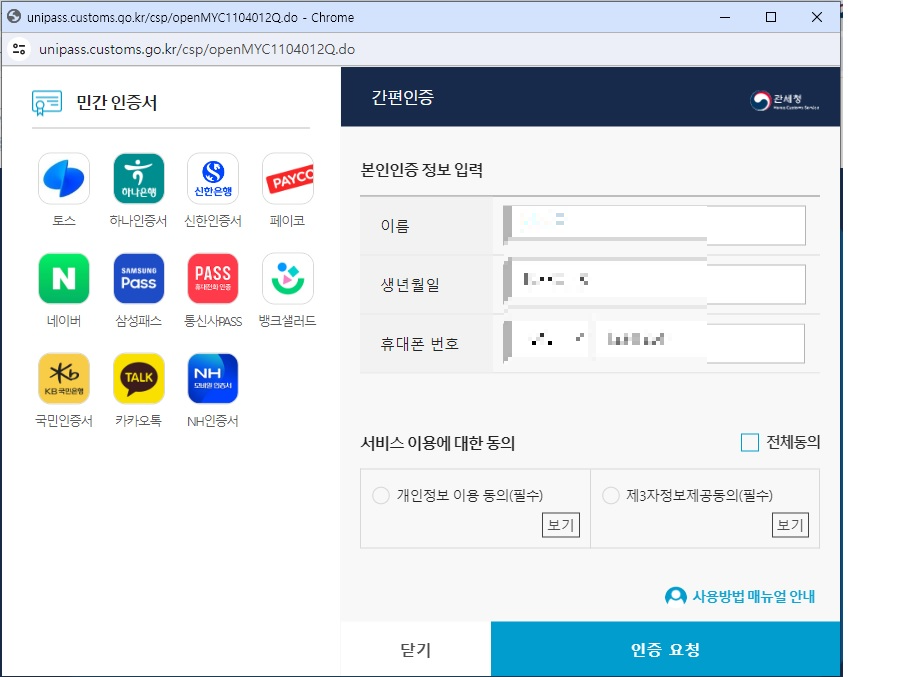Image resolution: width=906 pixels, height=677 pixels.
Task: View 제3자정보제공동의 terms via 보기
Action: [x=790, y=525]
